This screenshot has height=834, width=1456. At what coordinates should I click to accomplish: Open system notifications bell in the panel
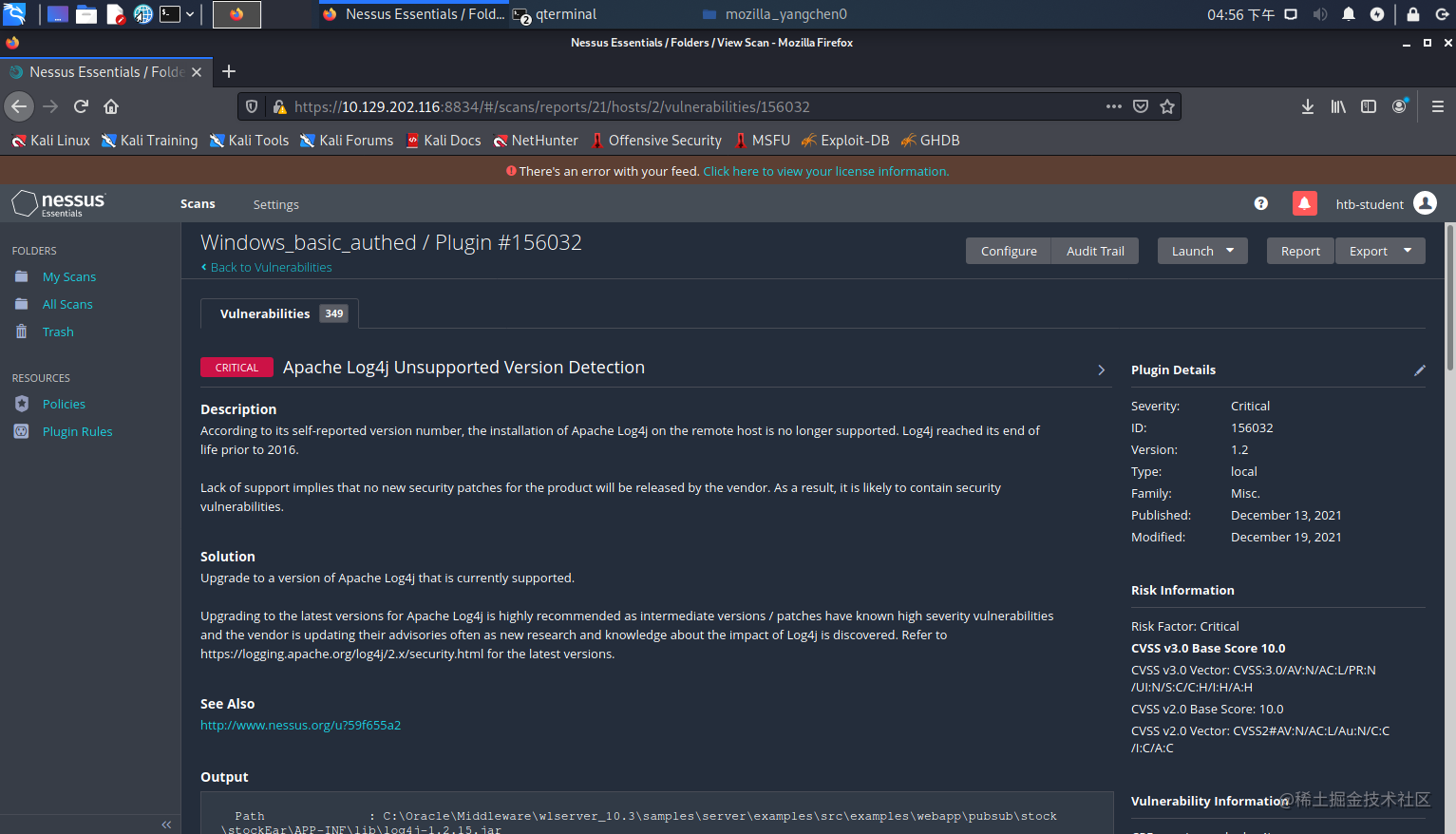1349,14
